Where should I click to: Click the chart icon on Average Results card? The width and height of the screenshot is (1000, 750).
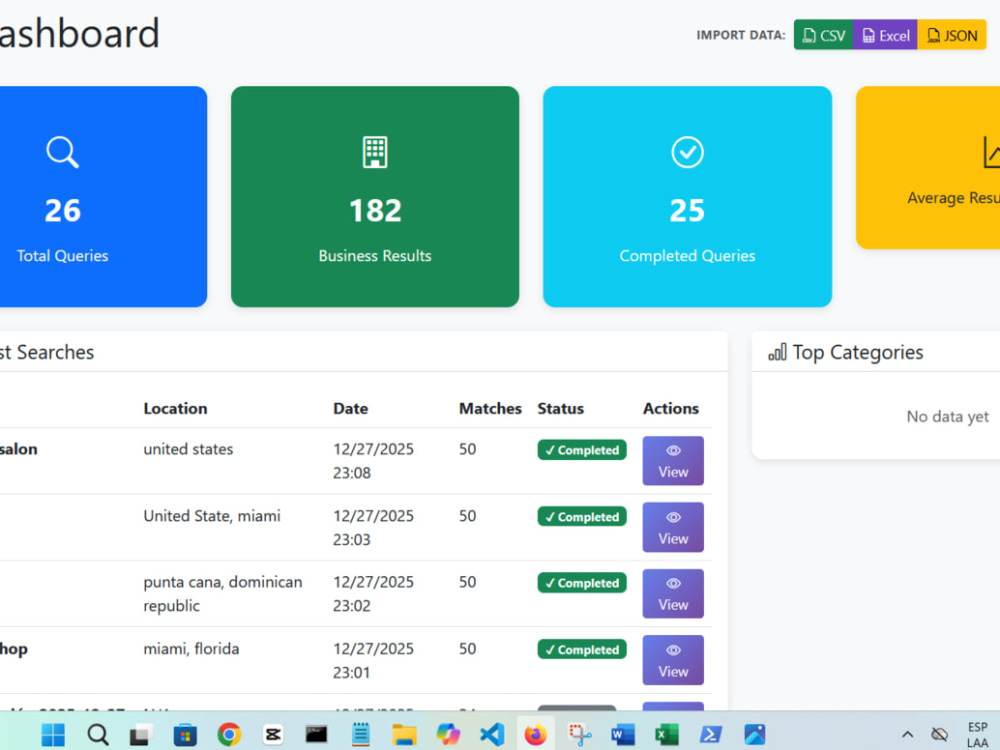pos(992,152)
